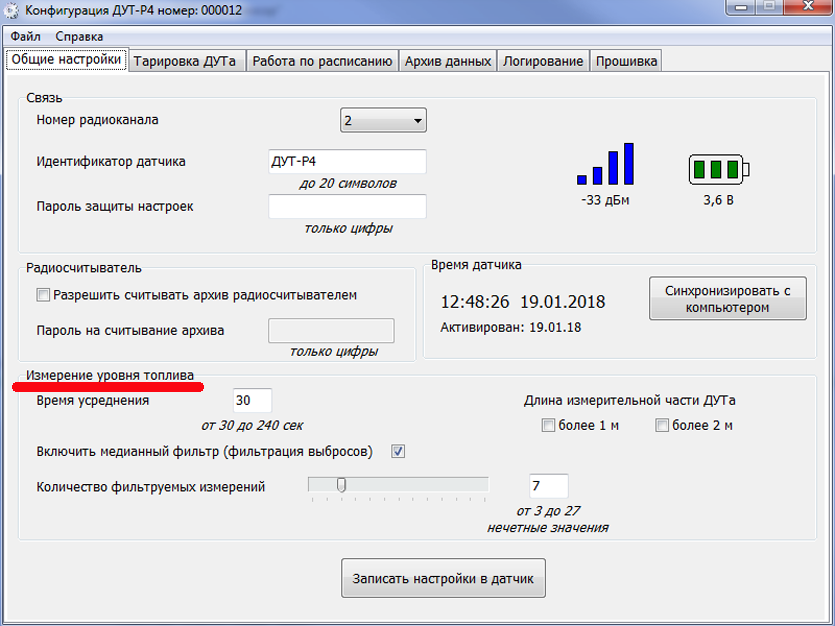The height and width of the screenshot is (626, 835).
Task: Click the 'от 3 до 27' range hint
Action: (x=548, y=511)
